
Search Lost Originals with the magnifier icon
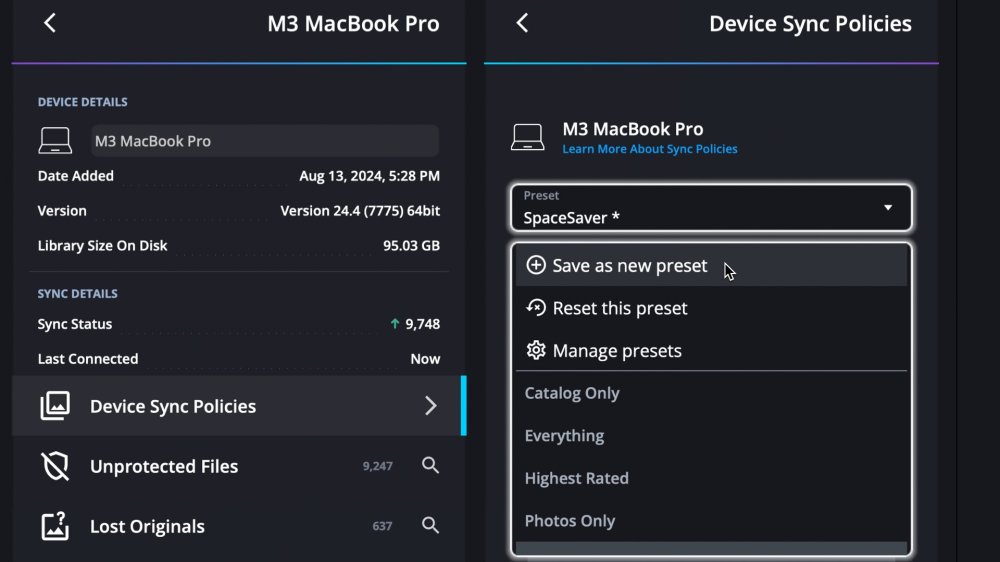click(430, 525)
